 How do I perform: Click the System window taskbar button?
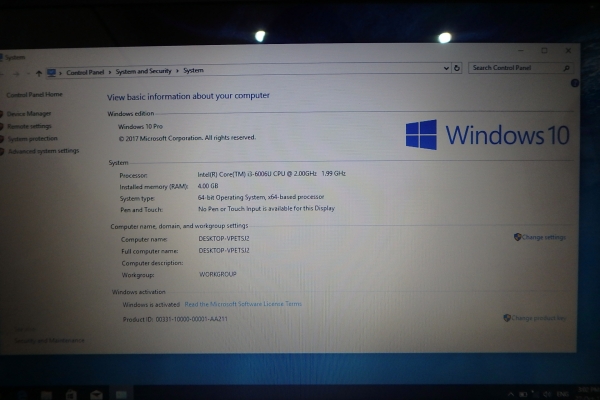[x=121, y=394]
